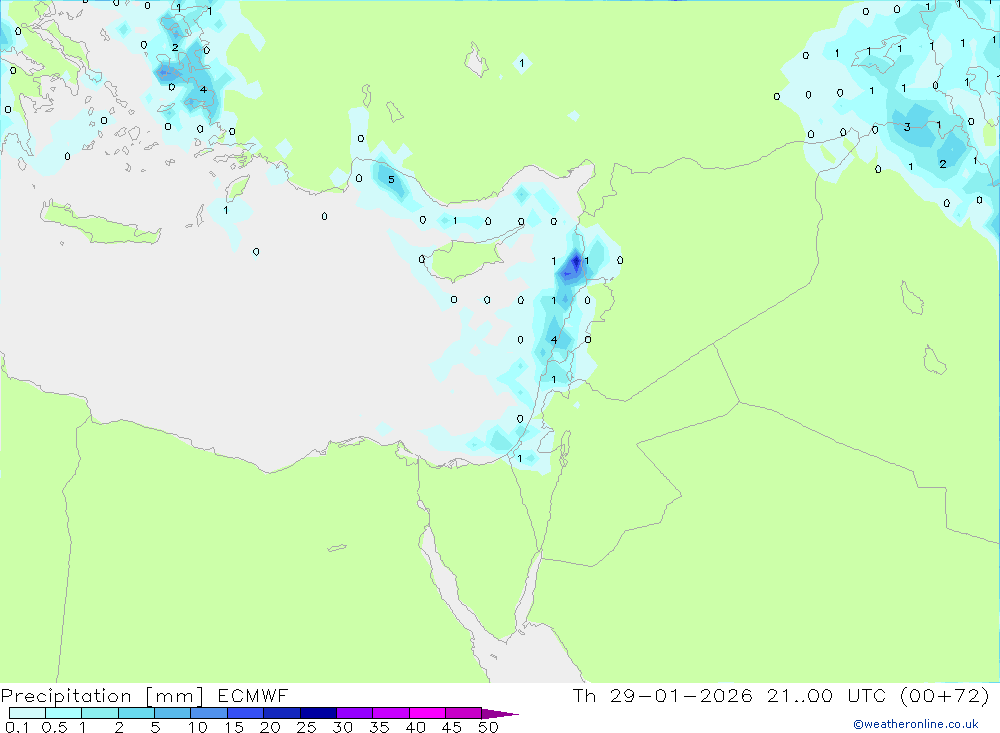The image size is (1000, 733).
Task: Click the 30–35 mm purple legend swatch
Action: click(355, 713)
